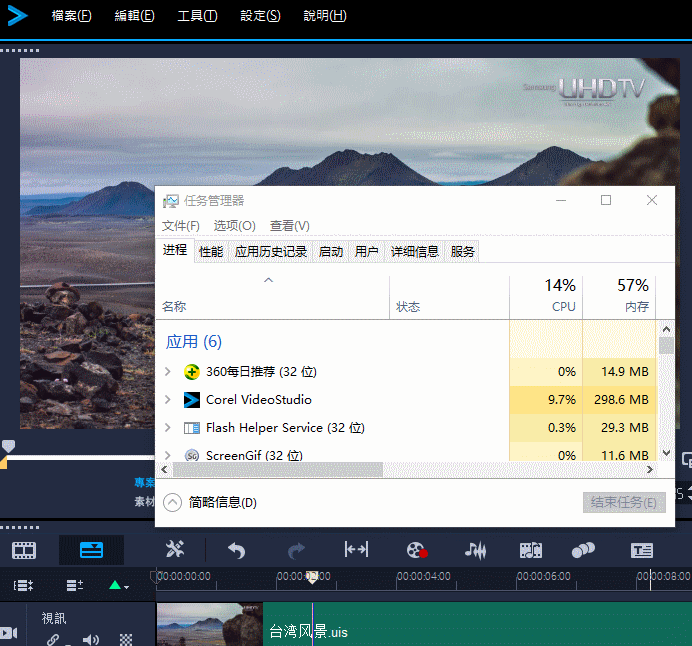692x646 pixels.
Task: Switch to storyboard view icon
Action: point(24,550)
